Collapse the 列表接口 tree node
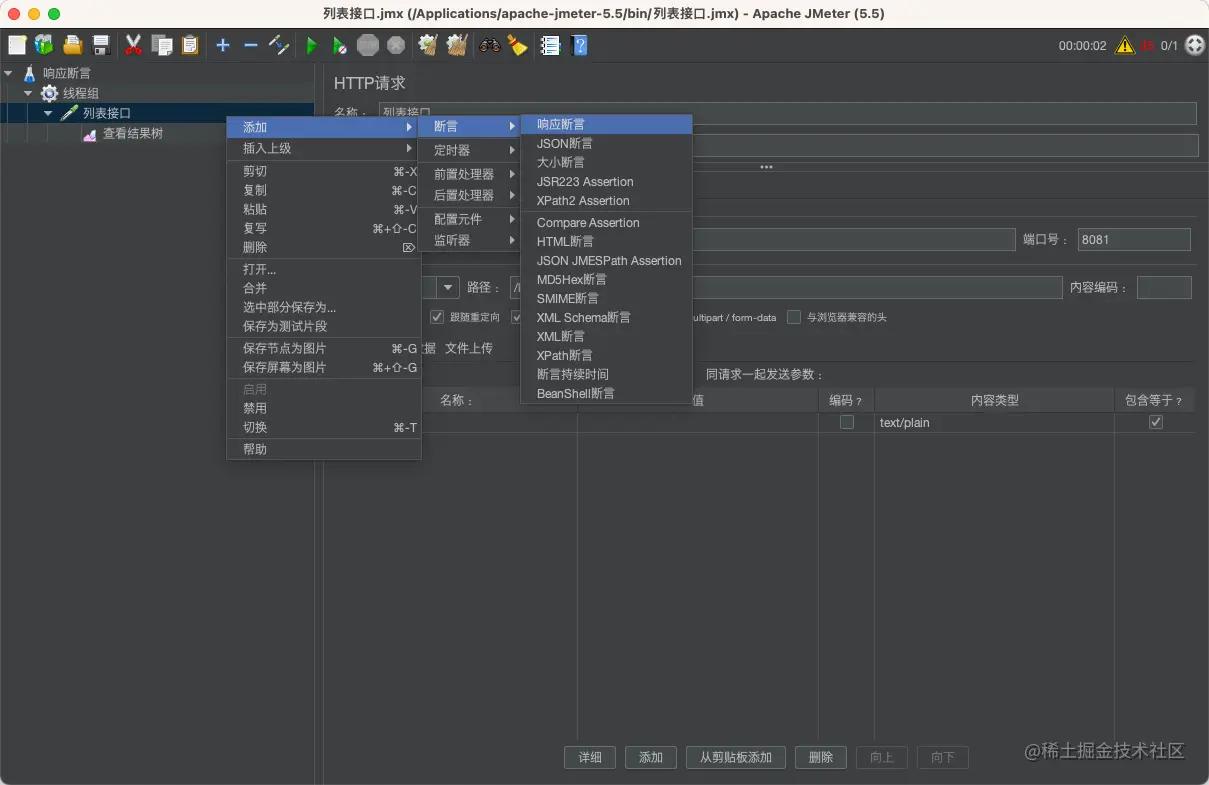Image resolution: width=1209 pixels, height=785 pixels. (48, 113)
